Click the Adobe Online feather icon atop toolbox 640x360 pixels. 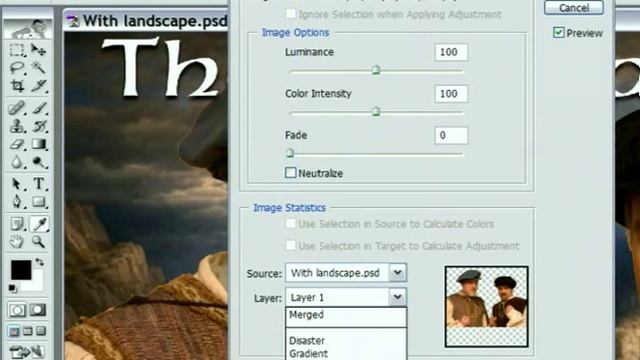(x=29, y=29)
